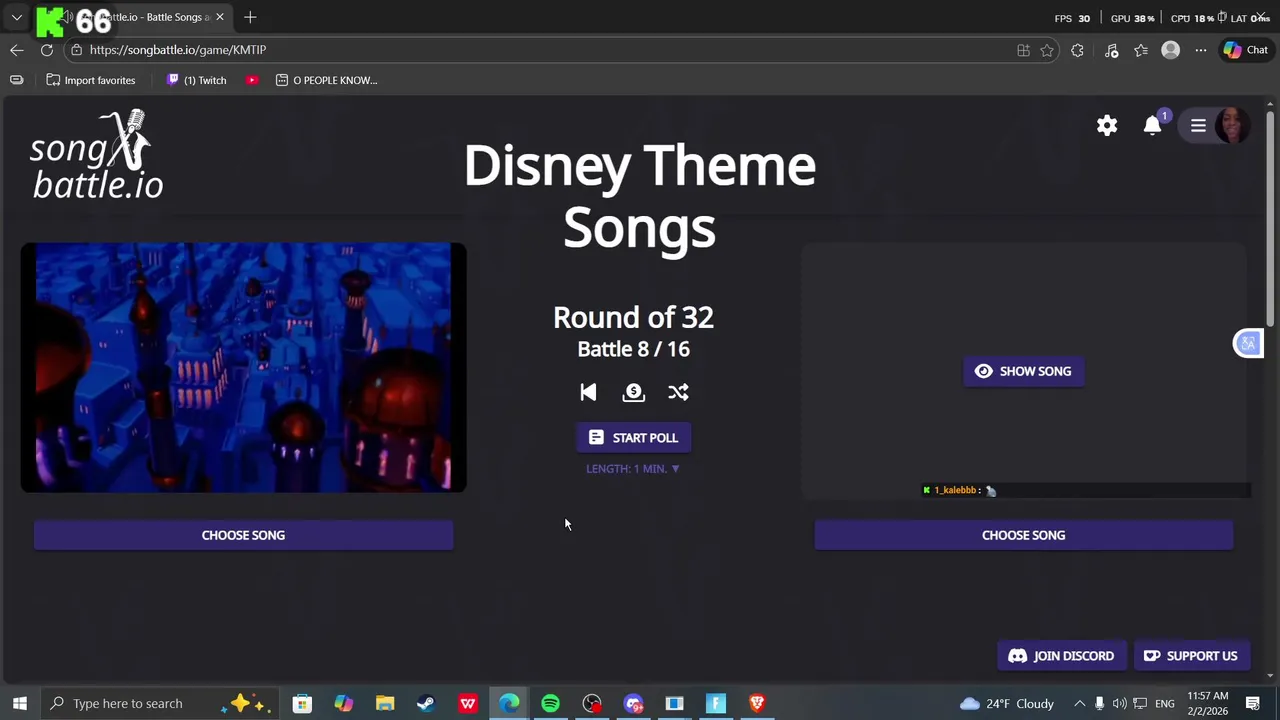Image resolution: width=1280 pixels, height=720 pixels.
Task: Open the weather widget 24°F Cloudy
Action: 1006,703
